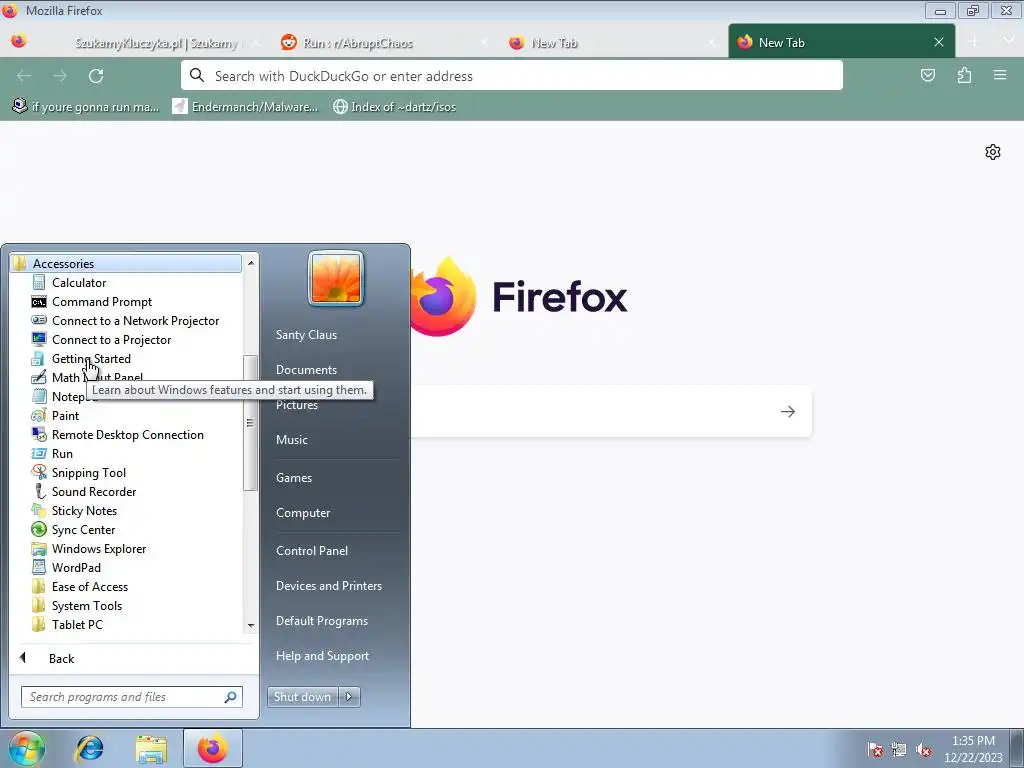Click the taskbar clock
This screenshot has width=1024, height=768.
tap(973, 749)
